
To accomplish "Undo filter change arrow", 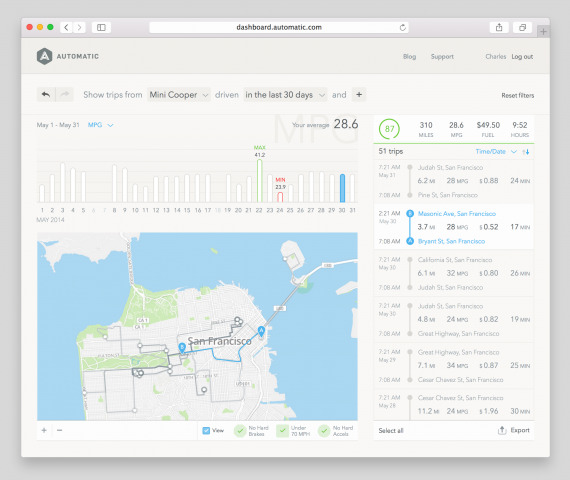I will (46, 95).
